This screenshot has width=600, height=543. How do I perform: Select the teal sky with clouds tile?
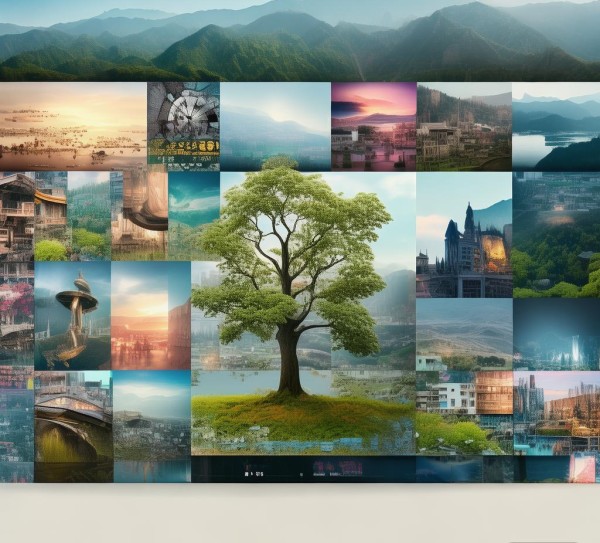pos(194,216)
